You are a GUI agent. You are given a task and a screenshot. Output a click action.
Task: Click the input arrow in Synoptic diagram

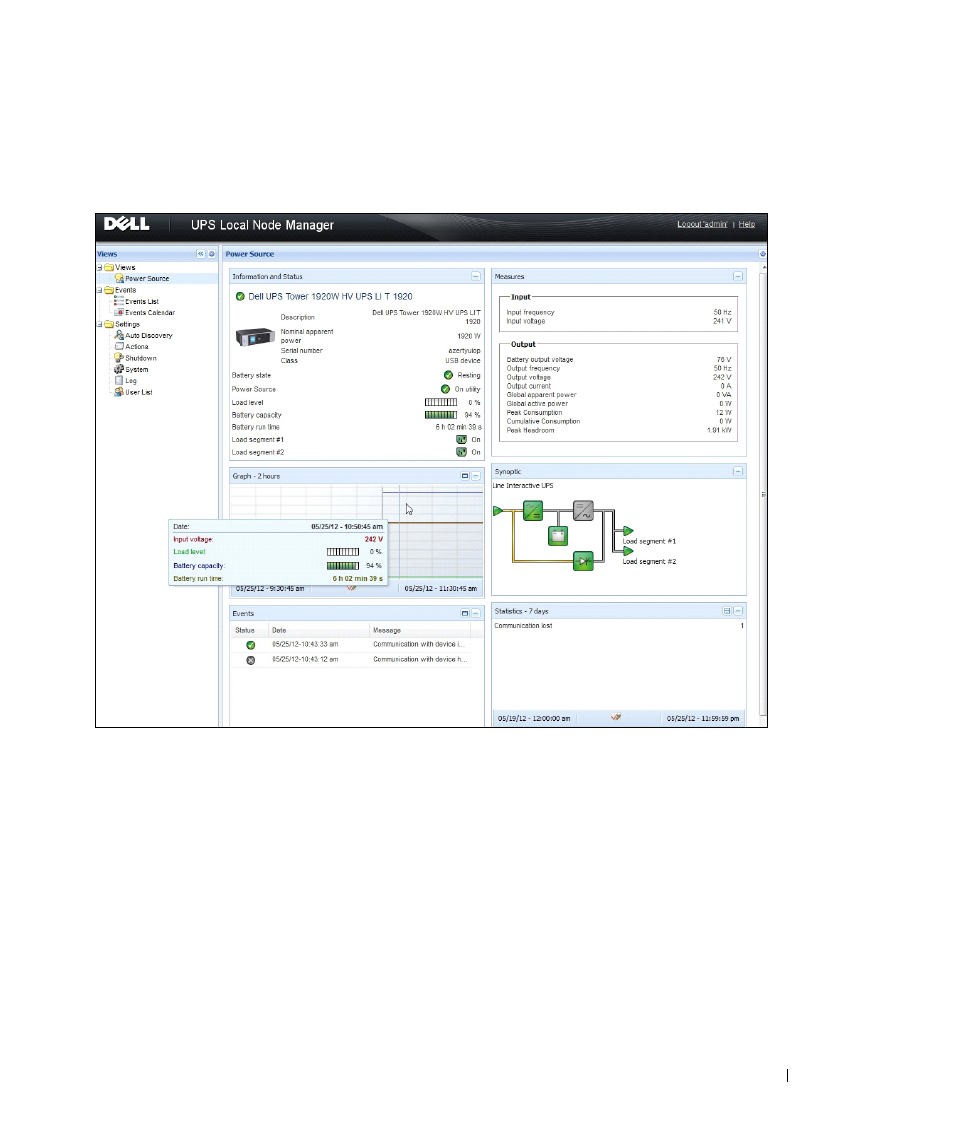[498, 510]
